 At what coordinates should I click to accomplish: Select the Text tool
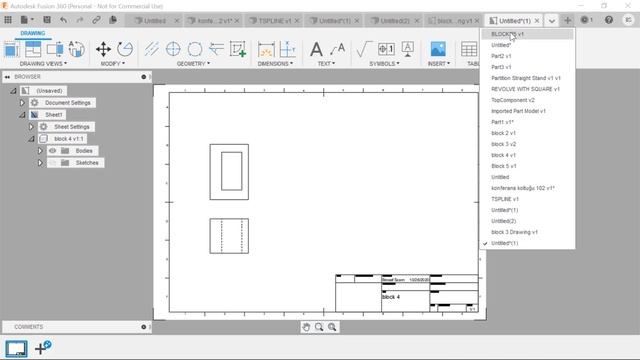click(x=316, y=50)
